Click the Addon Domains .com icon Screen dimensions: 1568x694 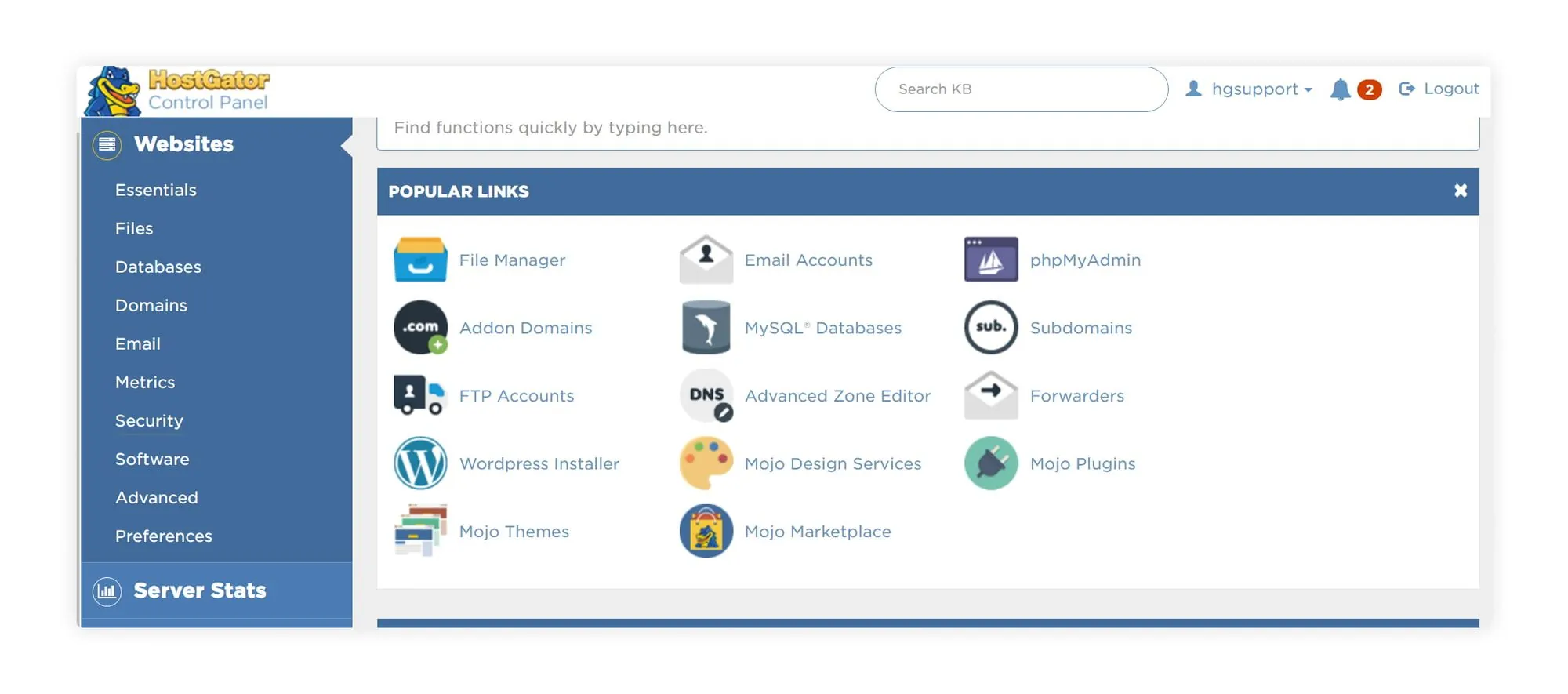[420, 328]
